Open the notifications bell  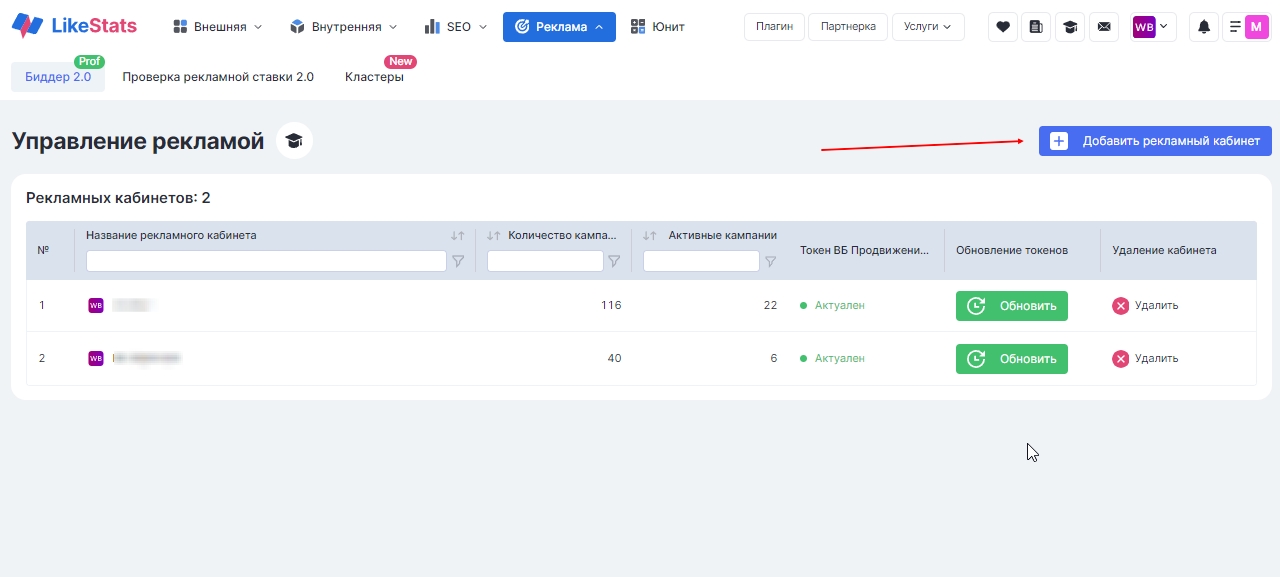point(1203,27)
